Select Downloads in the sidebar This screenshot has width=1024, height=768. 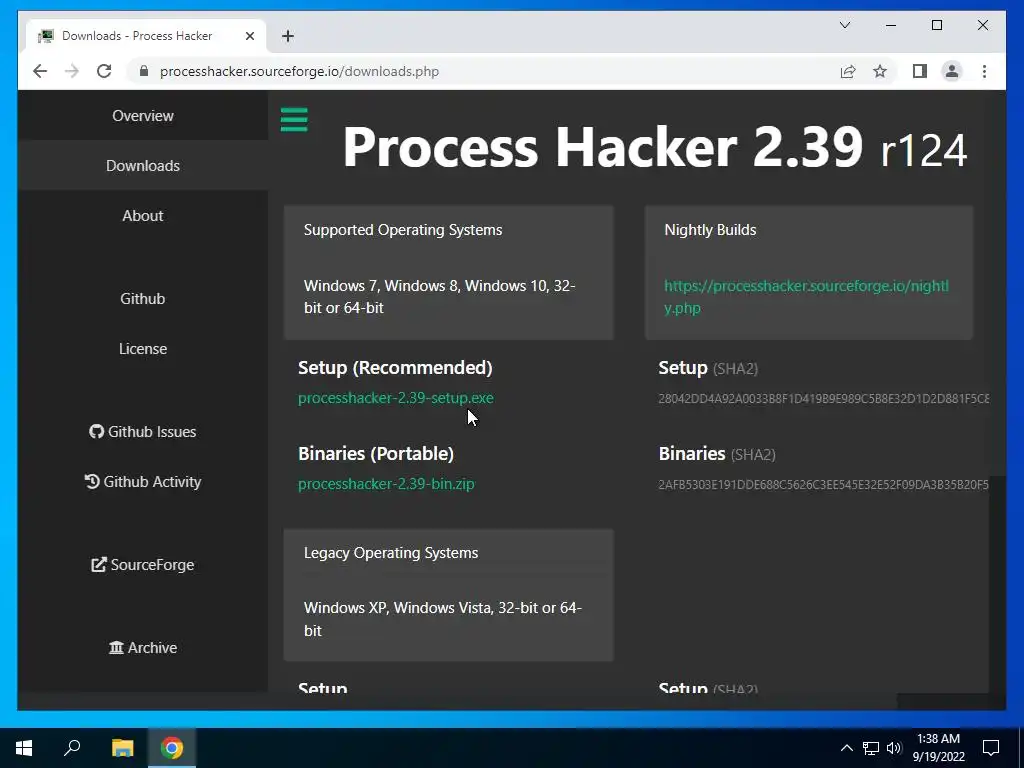[x=142, y=166]
